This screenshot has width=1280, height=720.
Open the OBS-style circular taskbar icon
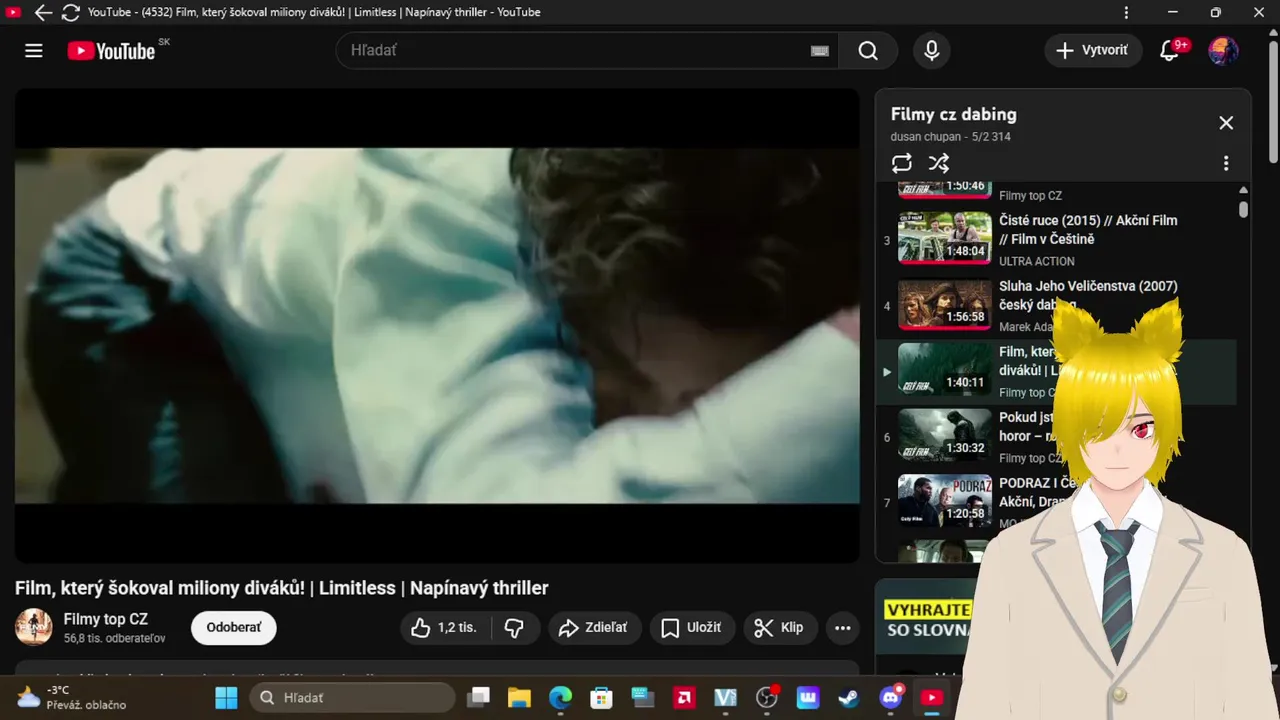pyautogui.click(x=767, y=697)
